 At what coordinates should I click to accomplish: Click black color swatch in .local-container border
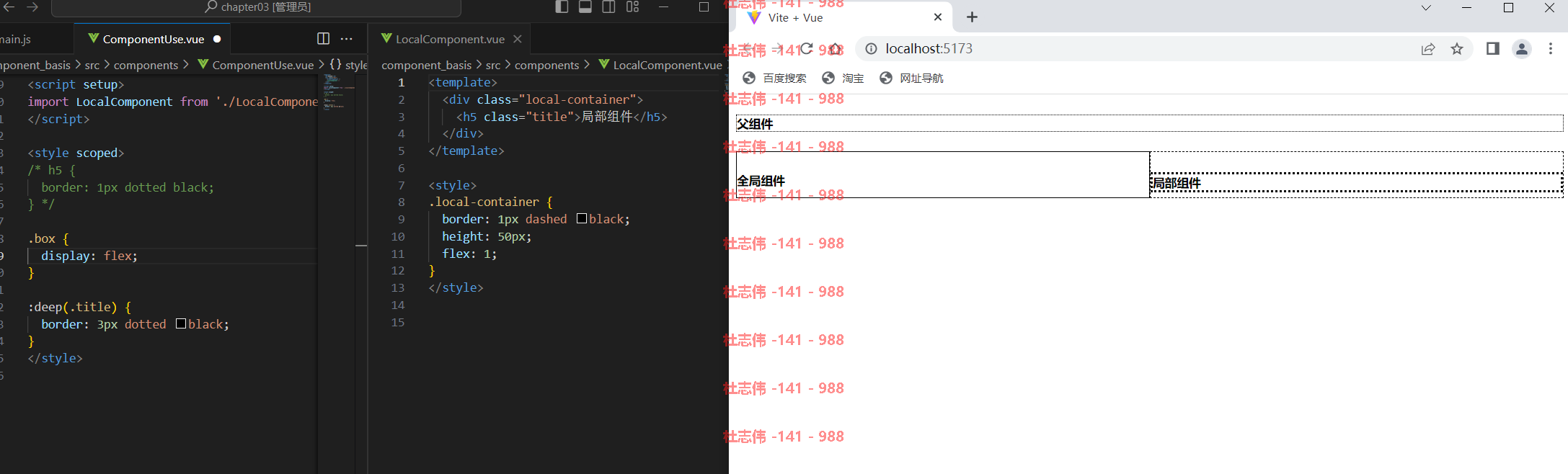pyautogui.click(x=582, y=218)
